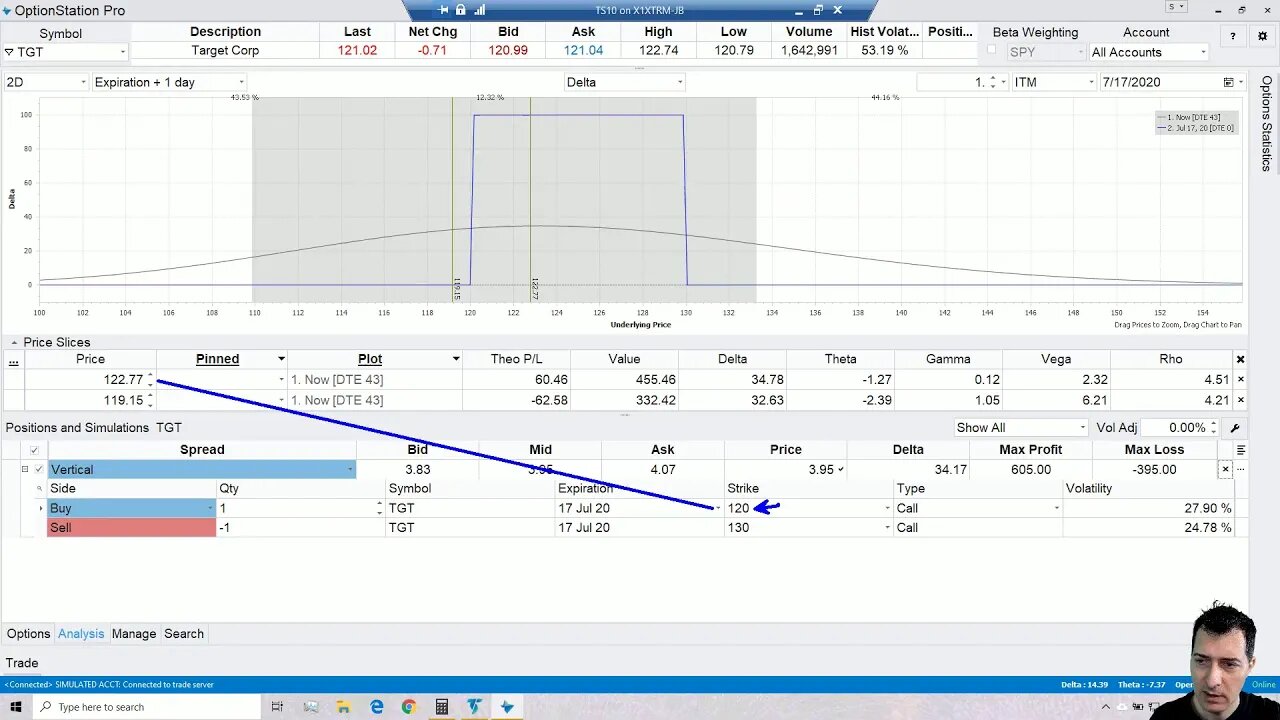The image size is (1280, 720).
Task: Adjust the 122.77 price slice stepper
Action: [x=150, y=379]
